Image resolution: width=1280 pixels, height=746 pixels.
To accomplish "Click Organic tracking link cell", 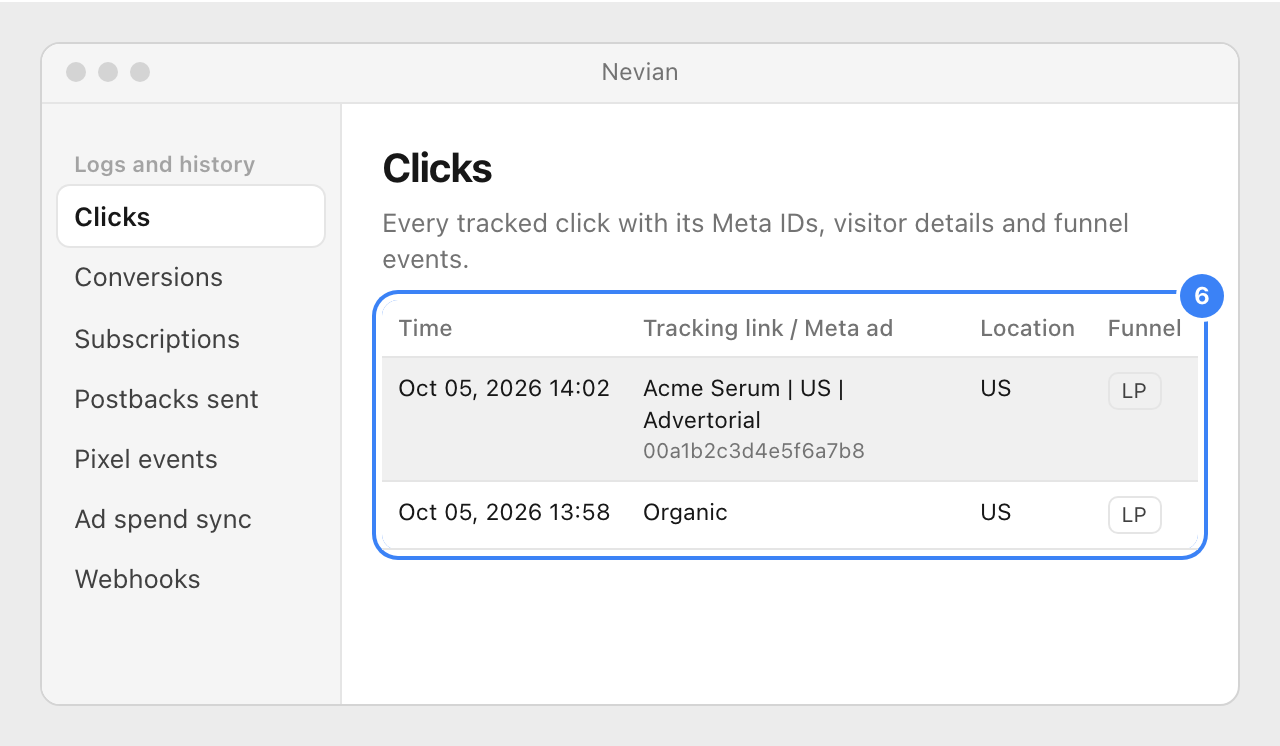I will (685, 512).
